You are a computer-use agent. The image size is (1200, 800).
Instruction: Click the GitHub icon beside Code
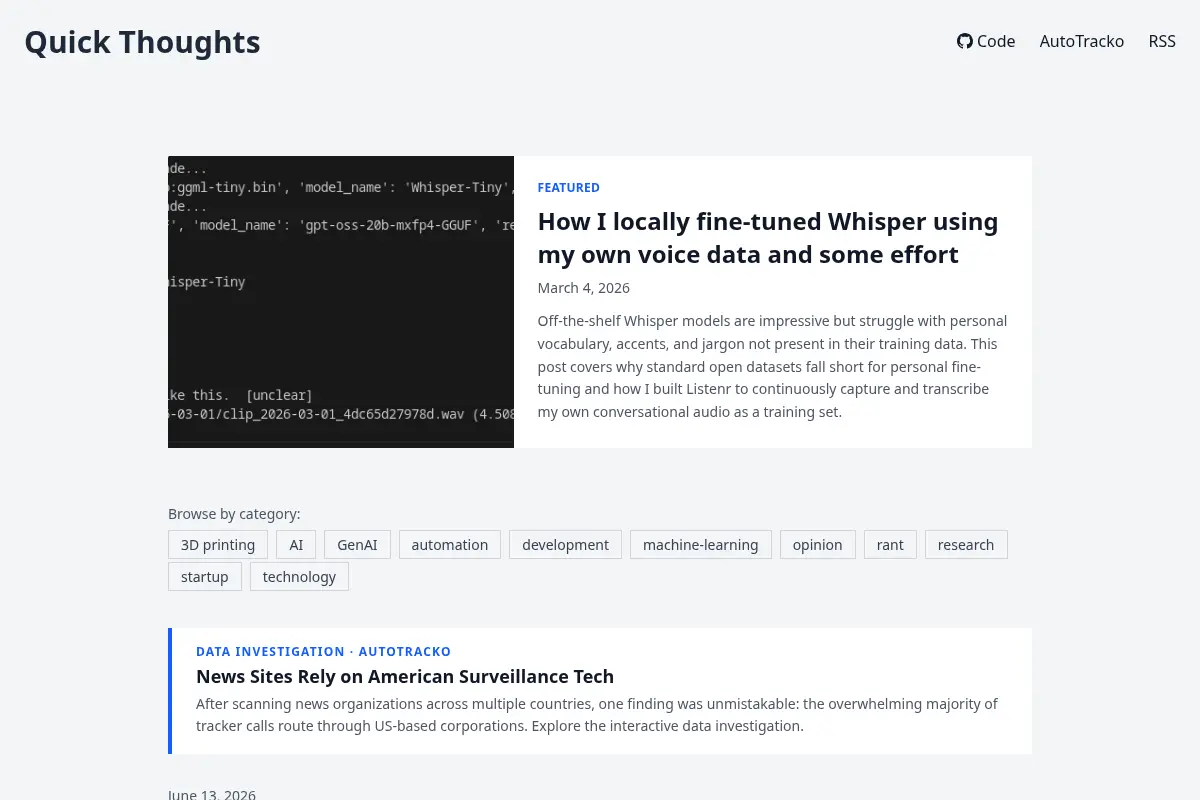pyautogui.click(x=965, y=41)
